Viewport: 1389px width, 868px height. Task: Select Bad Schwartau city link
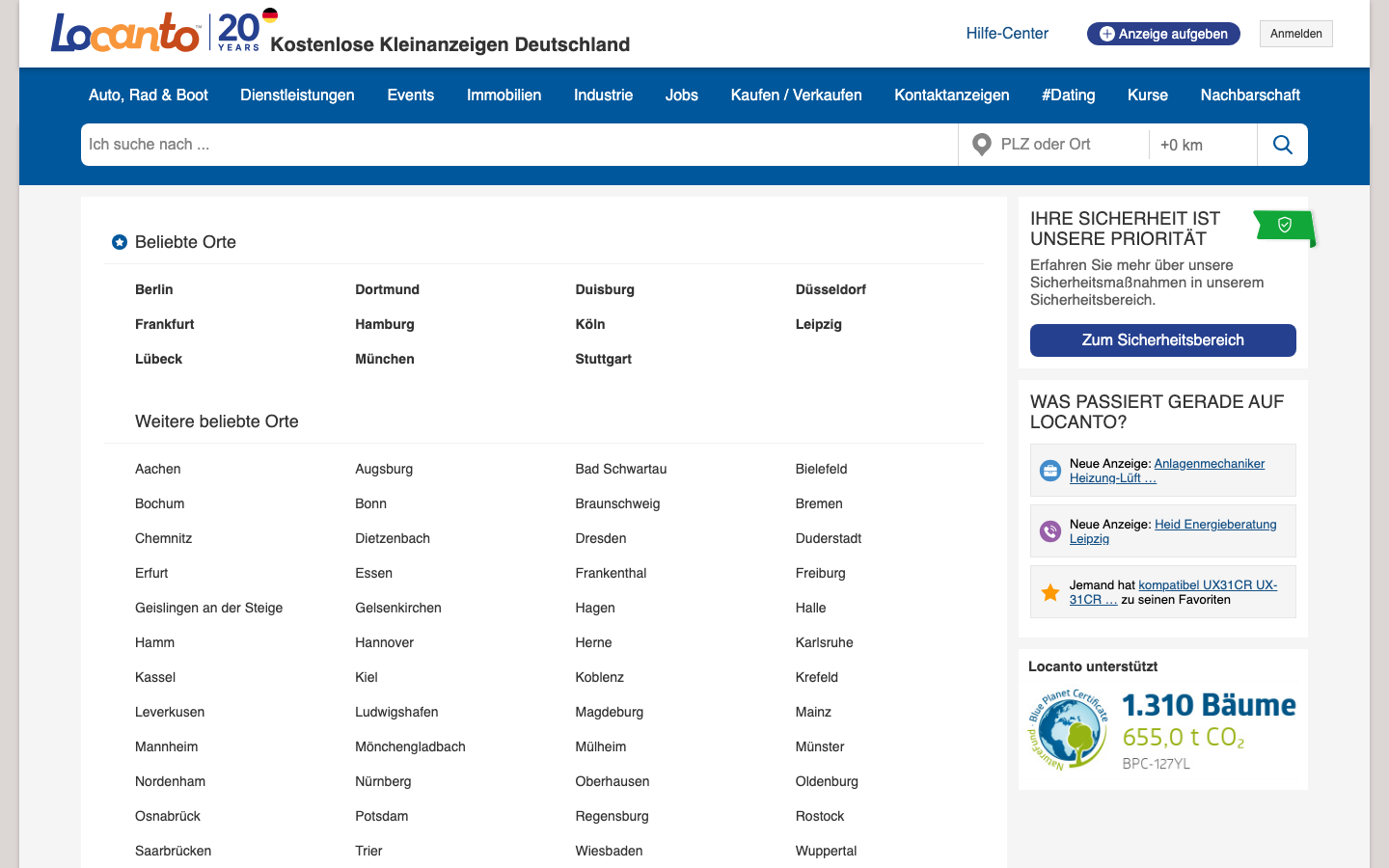pyautogui.click(x=621, y=469)
